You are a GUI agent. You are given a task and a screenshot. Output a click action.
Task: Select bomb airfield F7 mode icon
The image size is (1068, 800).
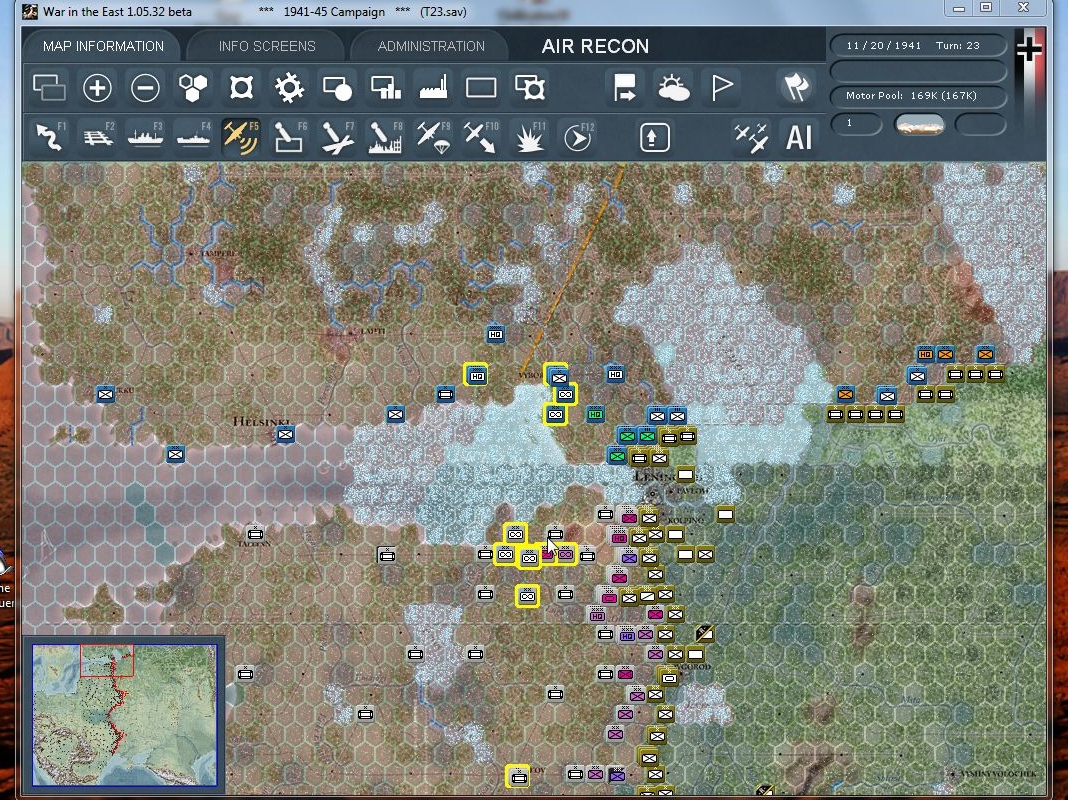pyautogui.click(x=337, y=137)
